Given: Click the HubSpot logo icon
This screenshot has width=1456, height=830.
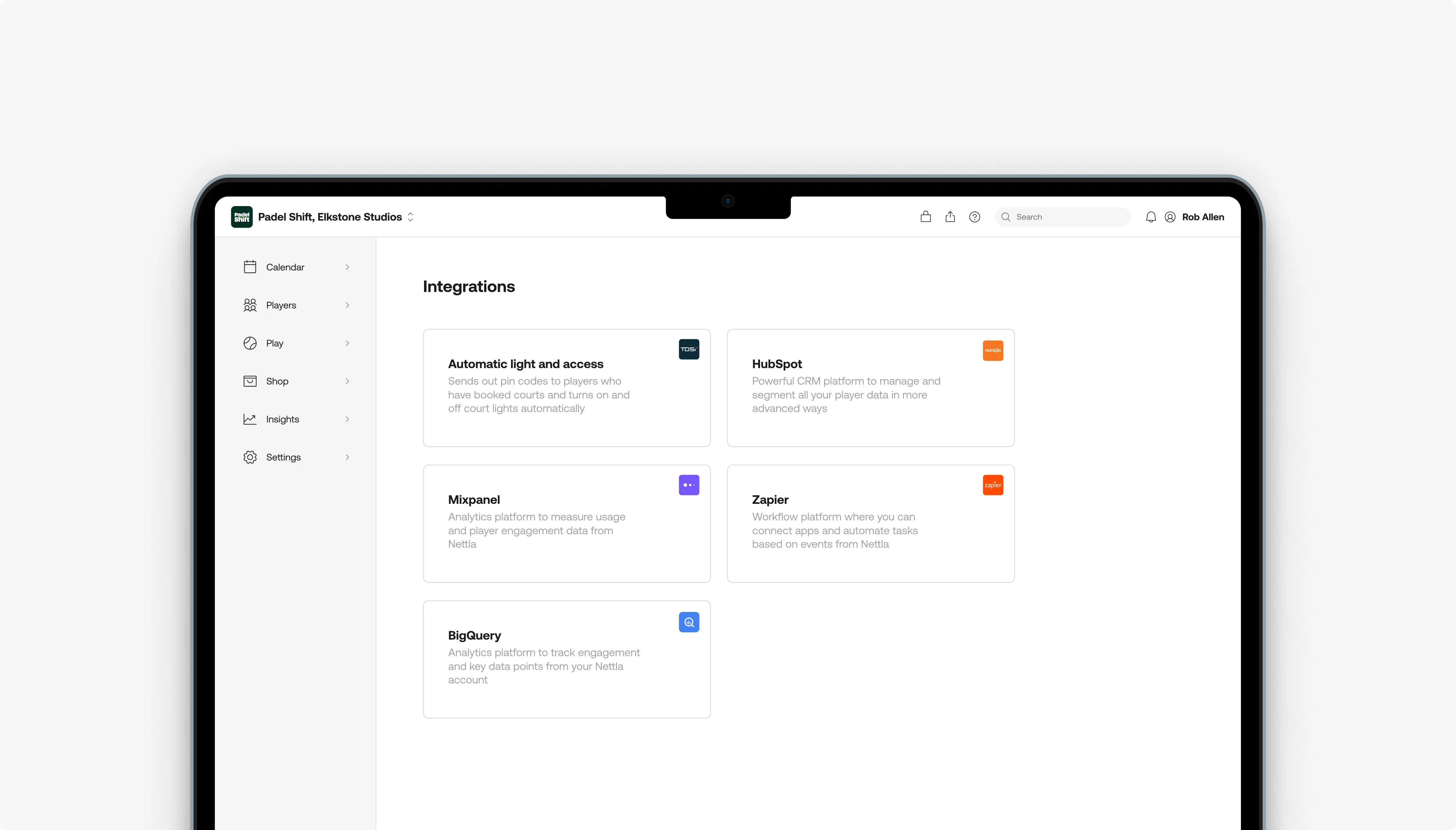Looking at the screenshot, I should [993, 350].
